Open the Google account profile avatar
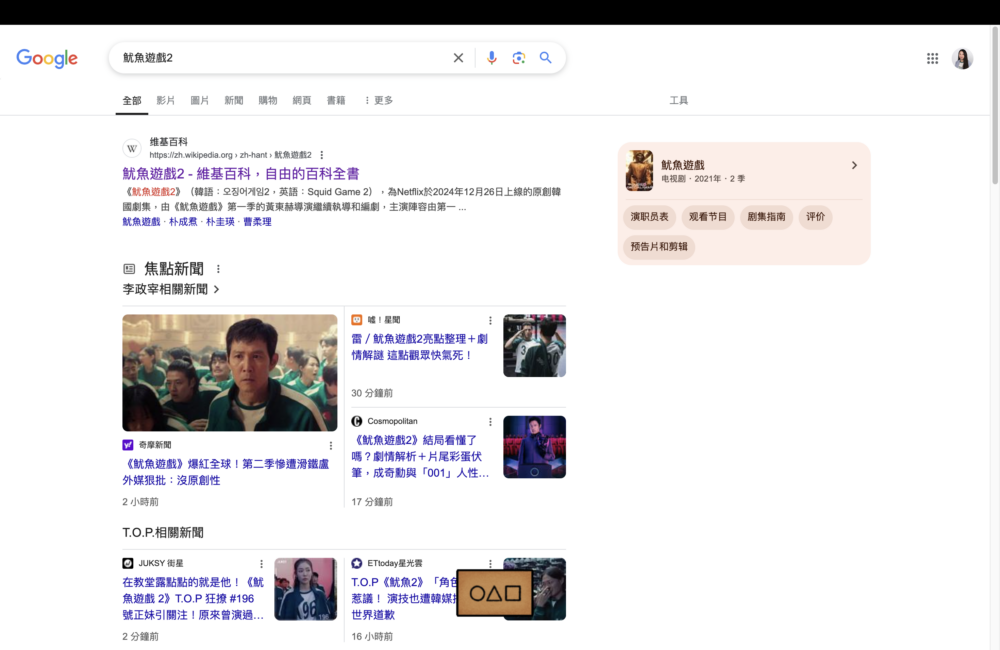 (962, 59)
